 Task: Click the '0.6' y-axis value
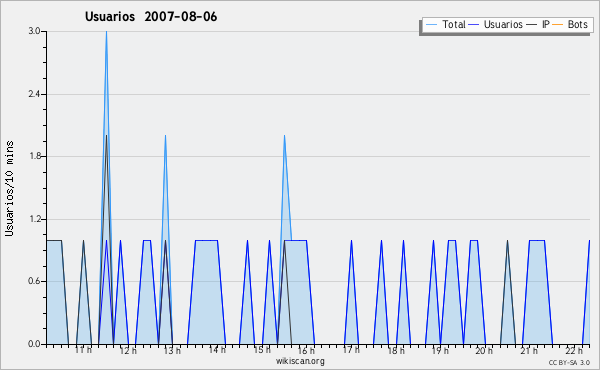click(x=34, y=281)
